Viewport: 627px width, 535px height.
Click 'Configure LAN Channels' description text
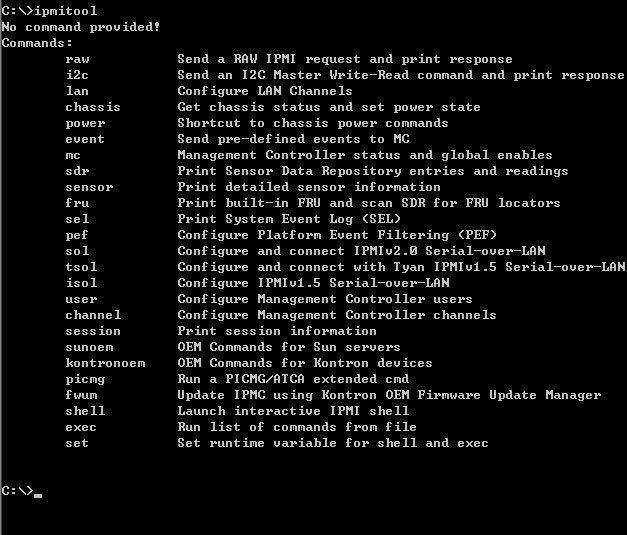click(x=265, y=91)
